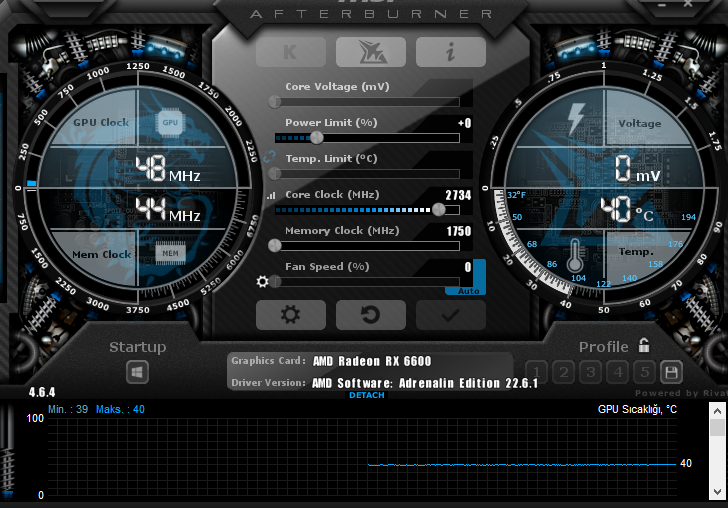The image size is (728, 508).
Task: Click the Profile label
Action: (604, 347)
